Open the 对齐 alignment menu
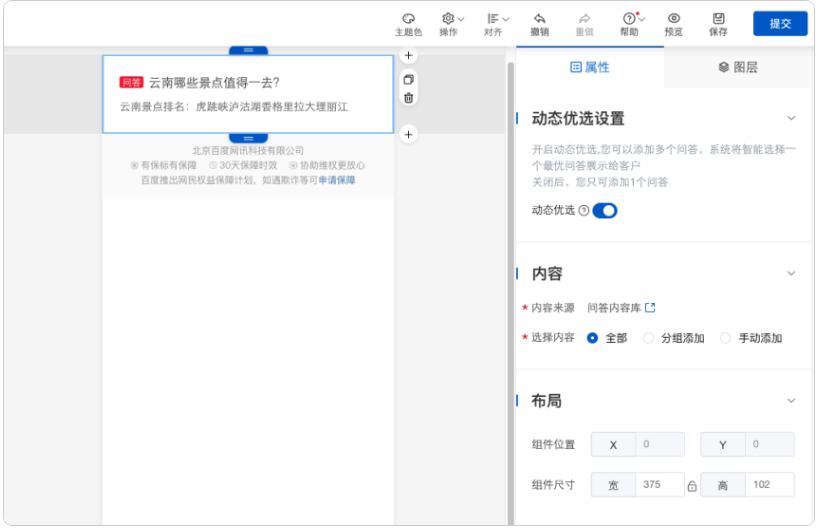 [496, 25]
